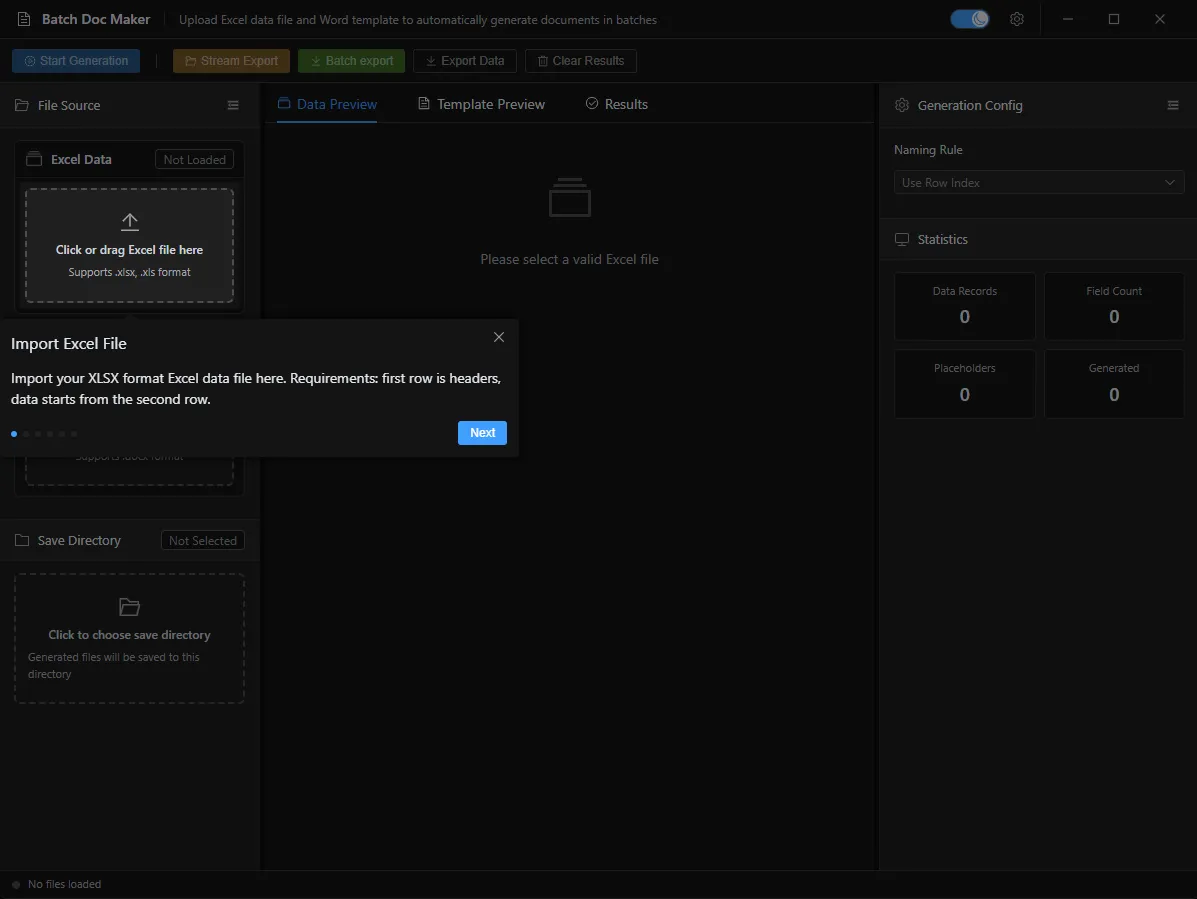
Task: Close the Import Excel File tour popup
Action: click(498, 337)
